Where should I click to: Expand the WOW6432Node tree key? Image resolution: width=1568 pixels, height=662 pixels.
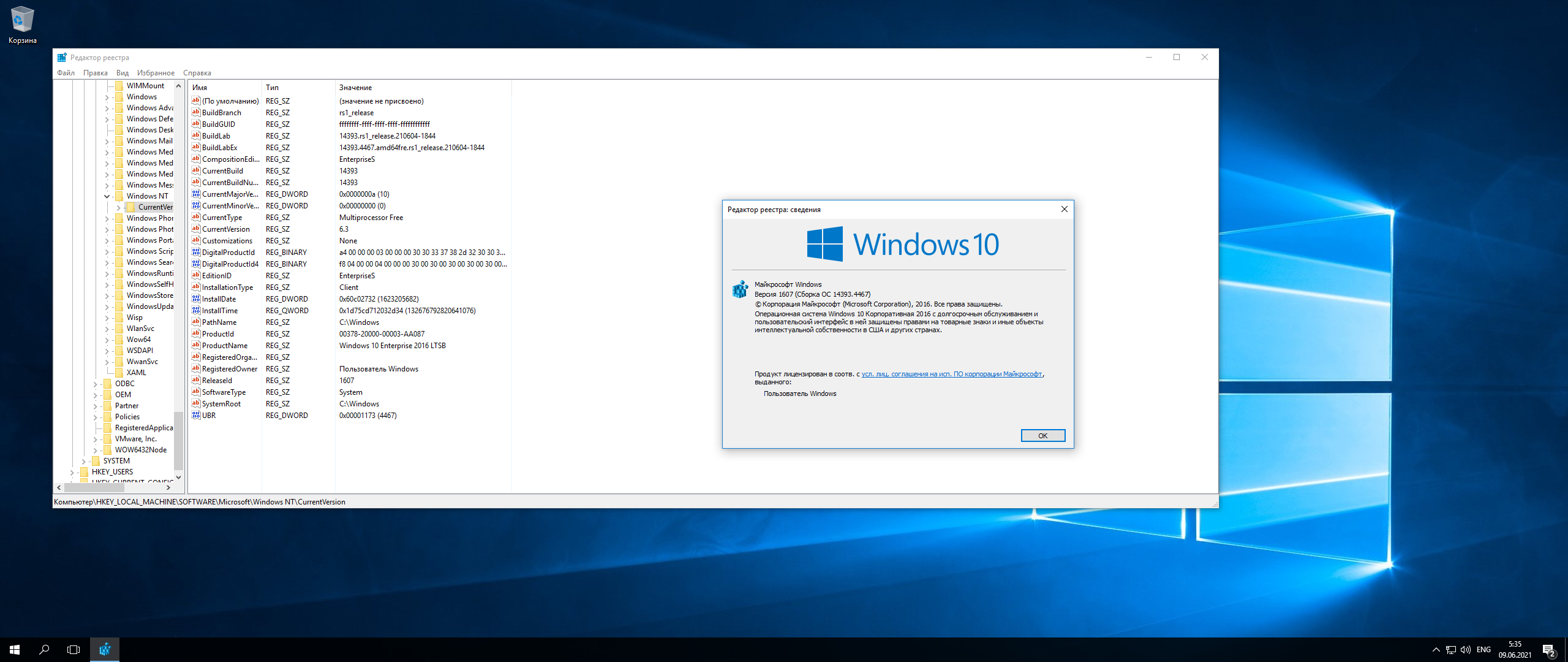pos(95,450)
